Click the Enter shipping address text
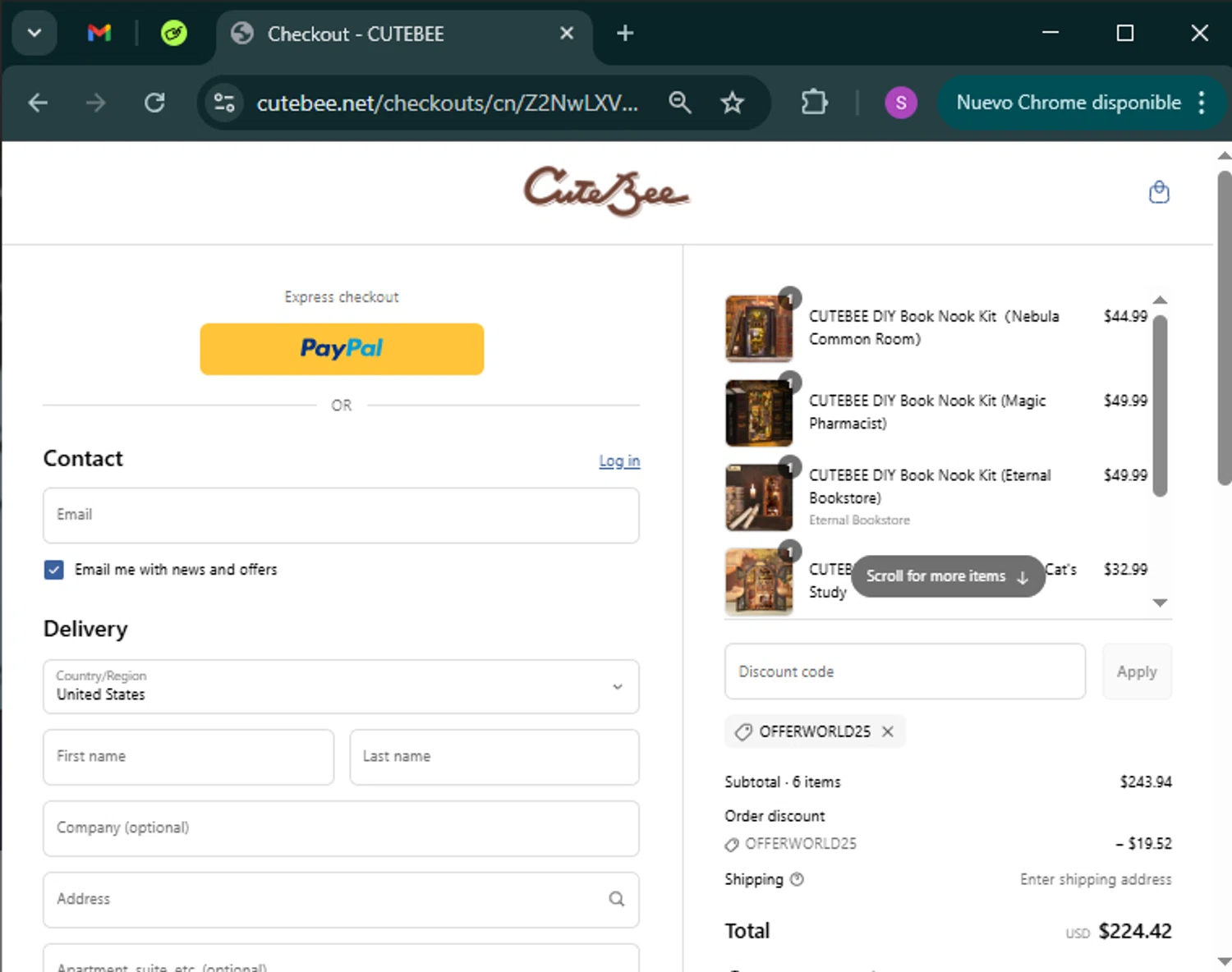 tap(1096, 879)
